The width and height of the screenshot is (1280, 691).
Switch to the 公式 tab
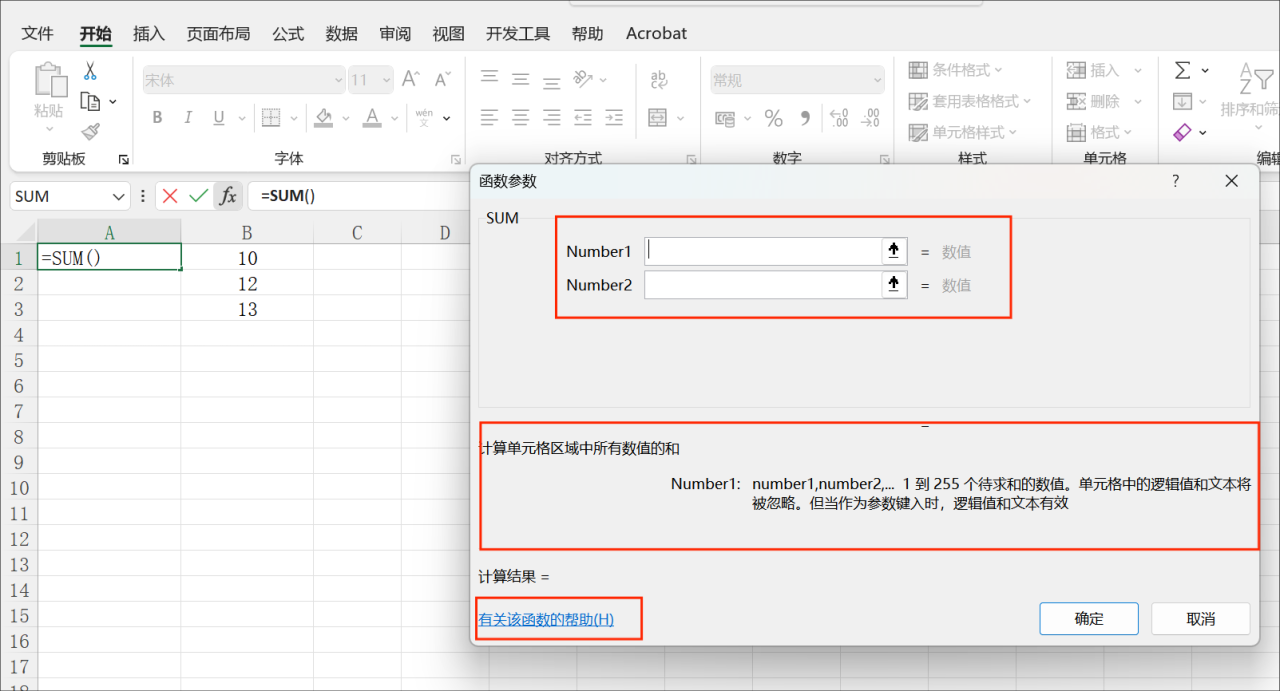pyautogui.click(x=288, y=33)
